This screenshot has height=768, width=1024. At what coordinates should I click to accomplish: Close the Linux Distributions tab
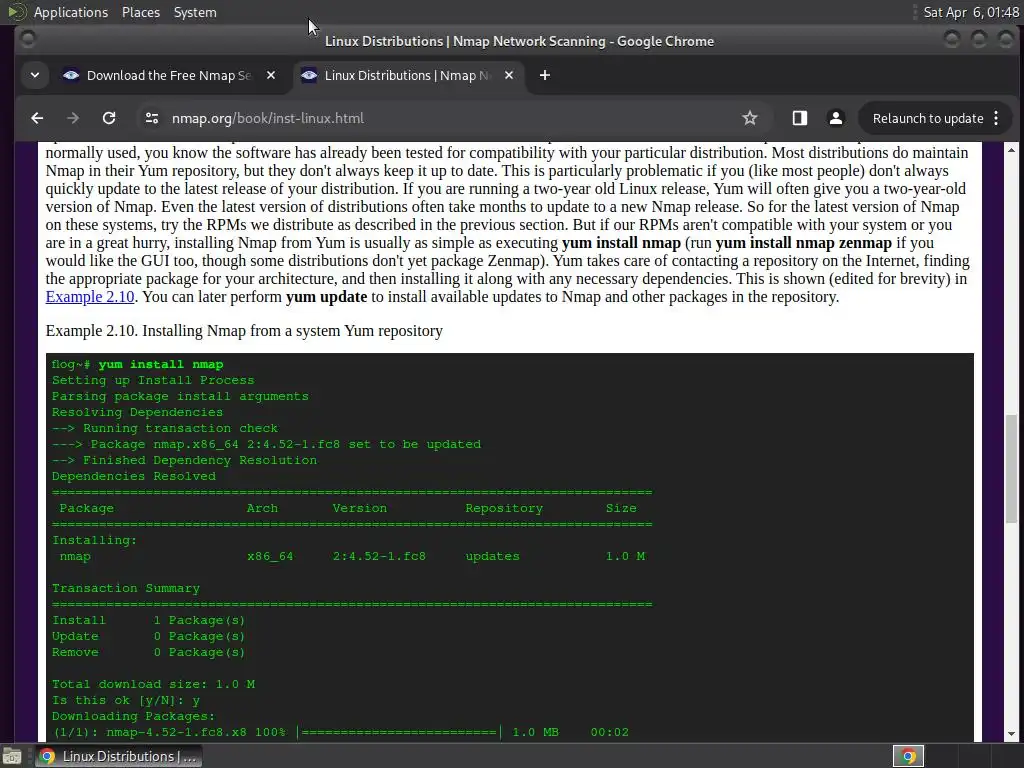pos(509,75)
